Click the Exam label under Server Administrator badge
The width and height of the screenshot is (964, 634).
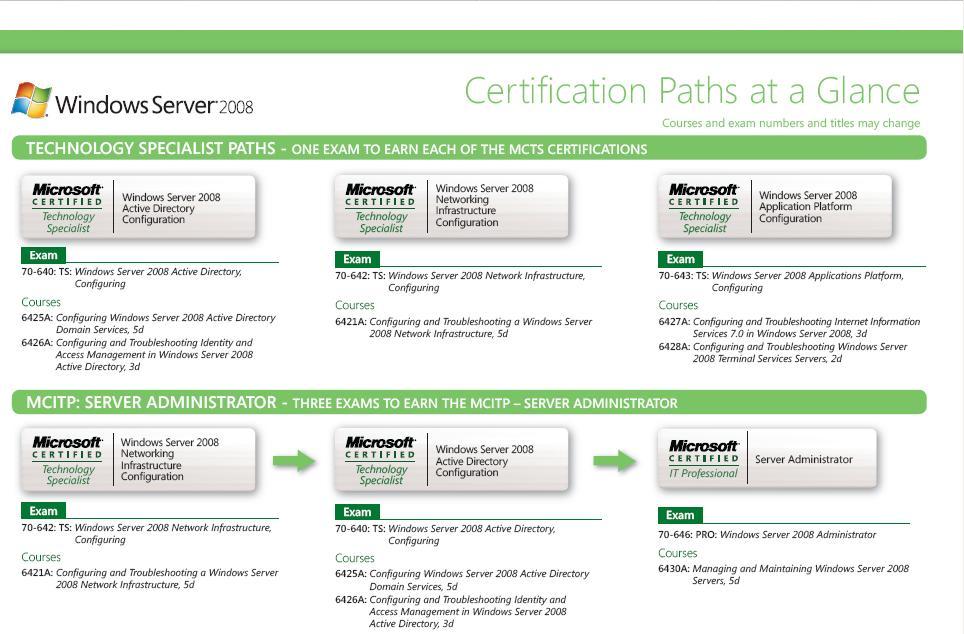(678, 515)
